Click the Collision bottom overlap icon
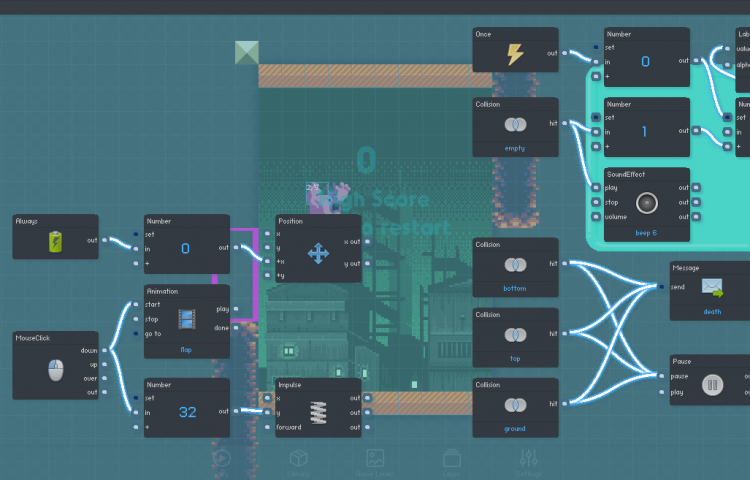The width and height of the screenshot is (750, 480). pyautogui.click(x=515, y=265)
